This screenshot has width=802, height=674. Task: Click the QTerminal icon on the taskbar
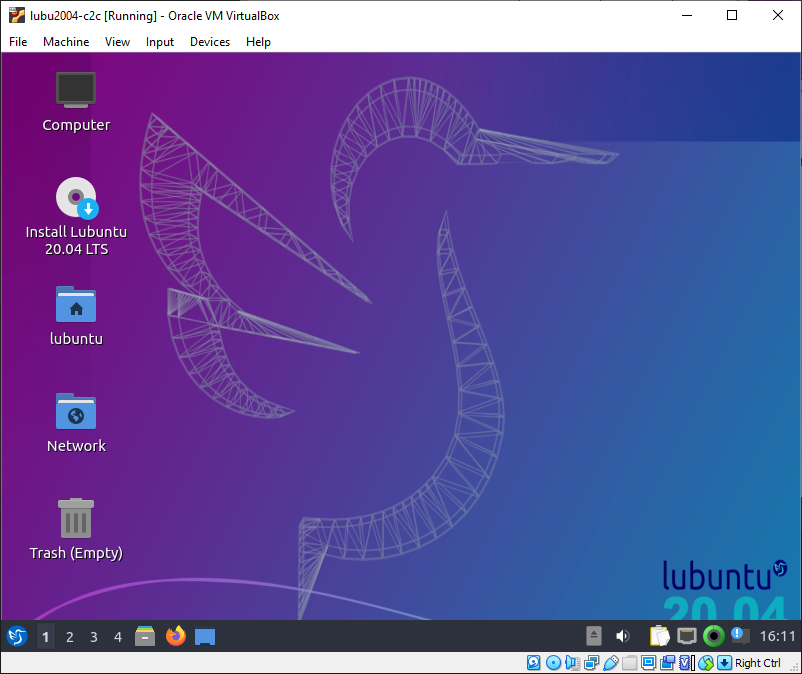click(205, 636)
